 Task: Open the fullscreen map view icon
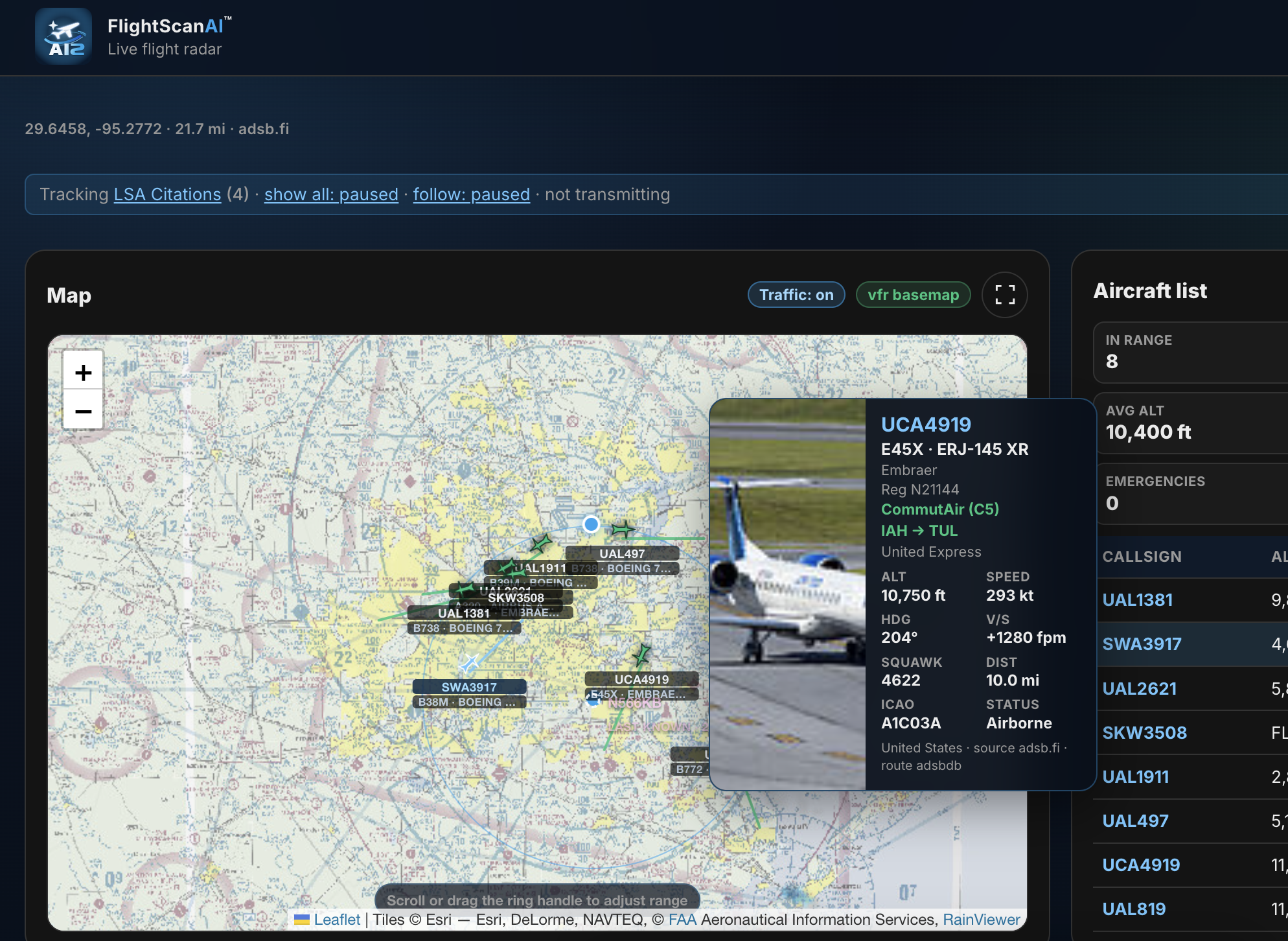[1004, 295]
